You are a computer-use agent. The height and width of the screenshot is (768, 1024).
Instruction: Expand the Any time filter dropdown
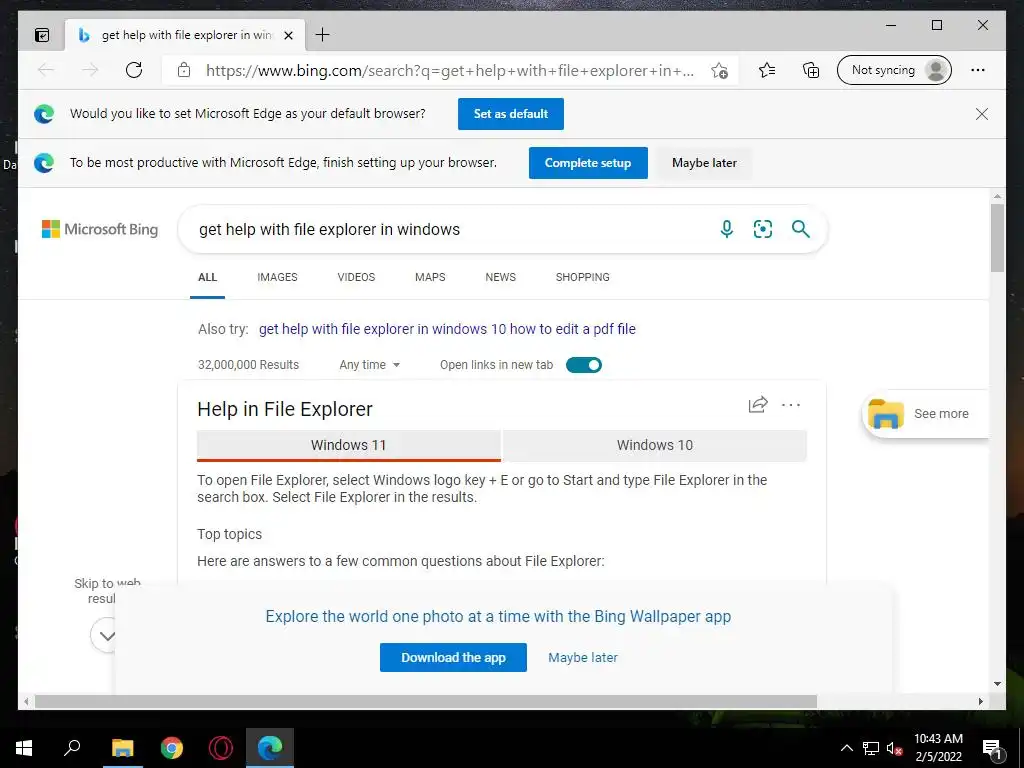click(369, 365)
